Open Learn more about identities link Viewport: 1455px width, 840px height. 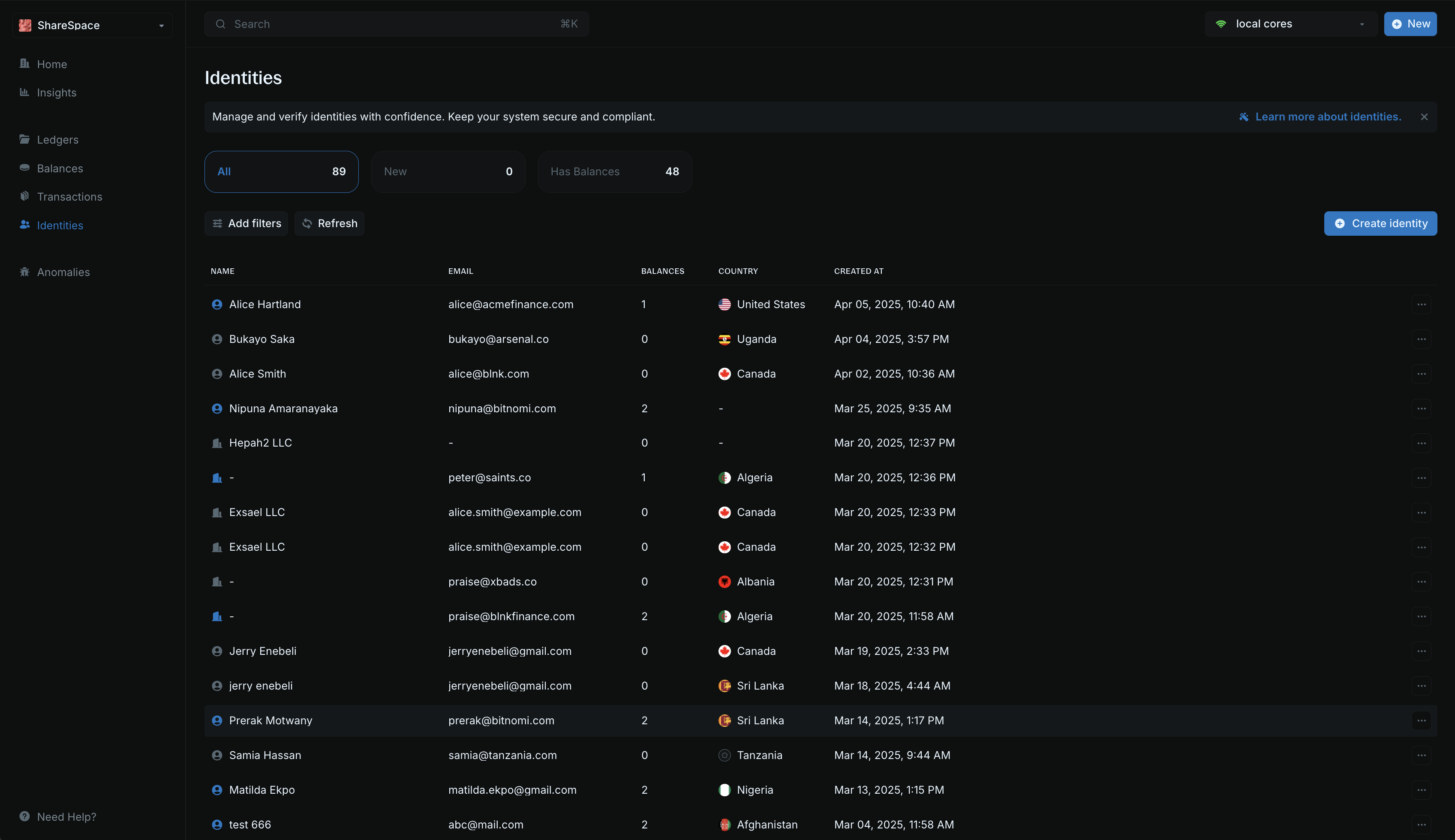tap(1328, 116)
